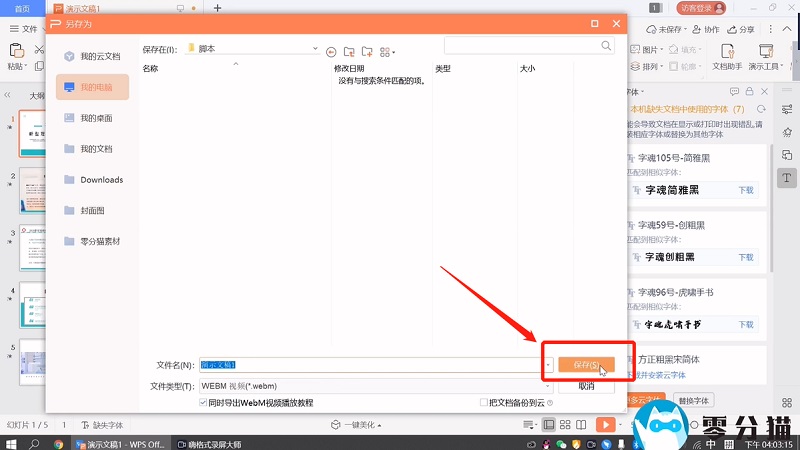Click the orange slideshow play button
800x450 pixels.
604,424
